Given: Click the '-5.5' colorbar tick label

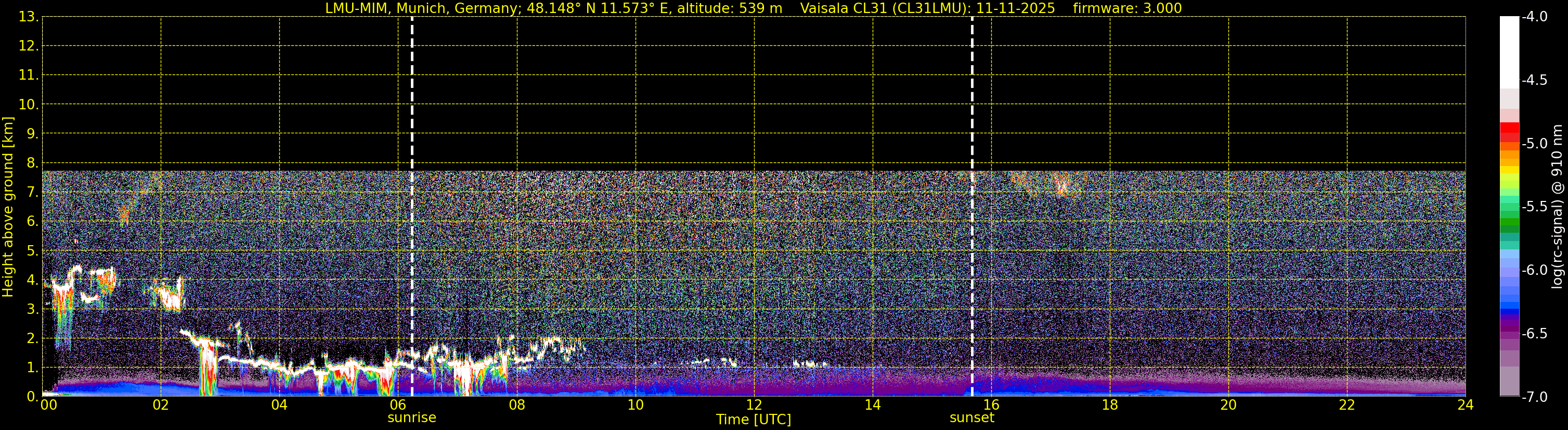Looking at the screenshot, I should tap(1535, 207).
